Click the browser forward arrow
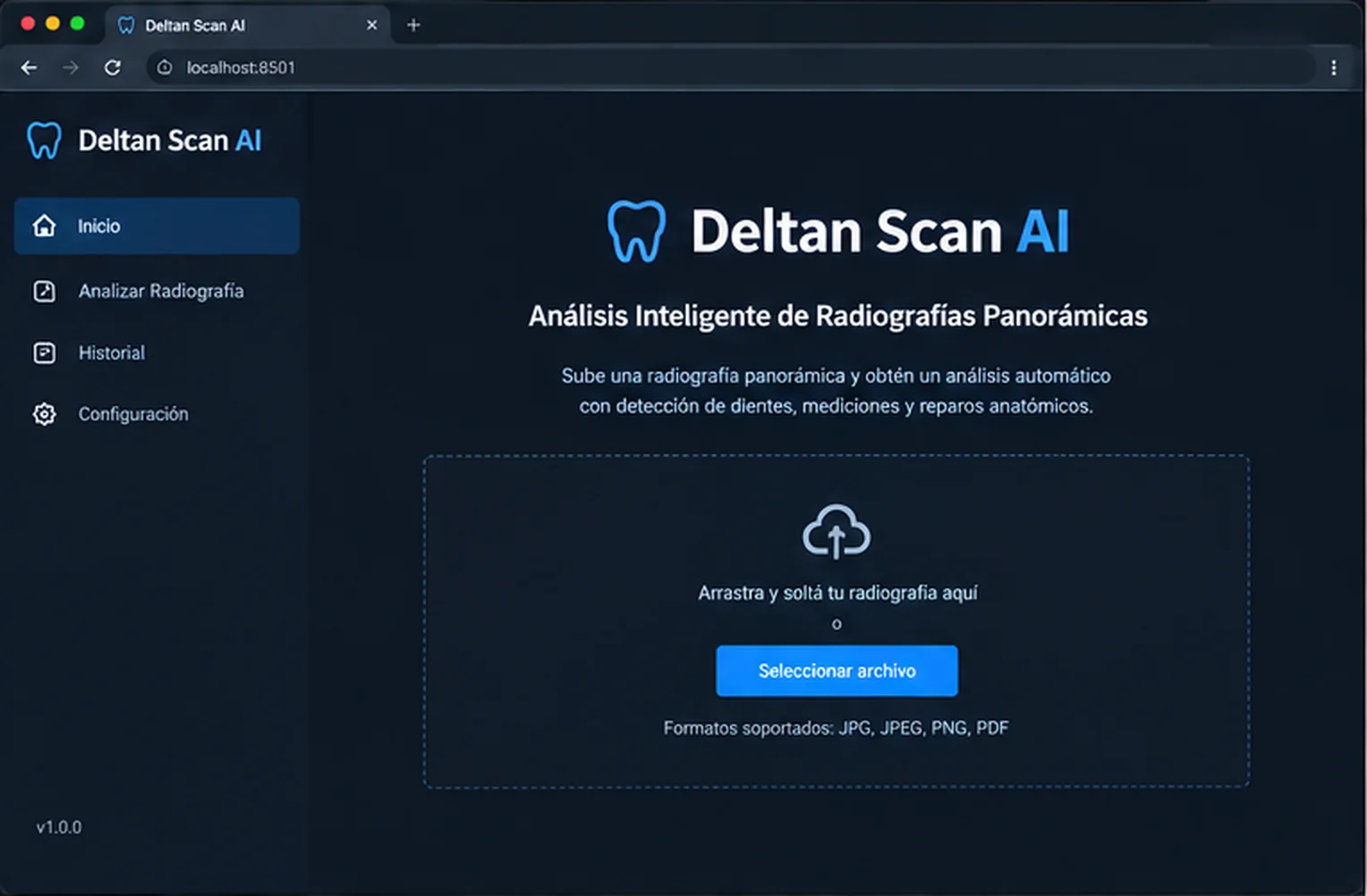Image resolution: width=1367 pixels, height=896 pixels. [x=71, y=68]
